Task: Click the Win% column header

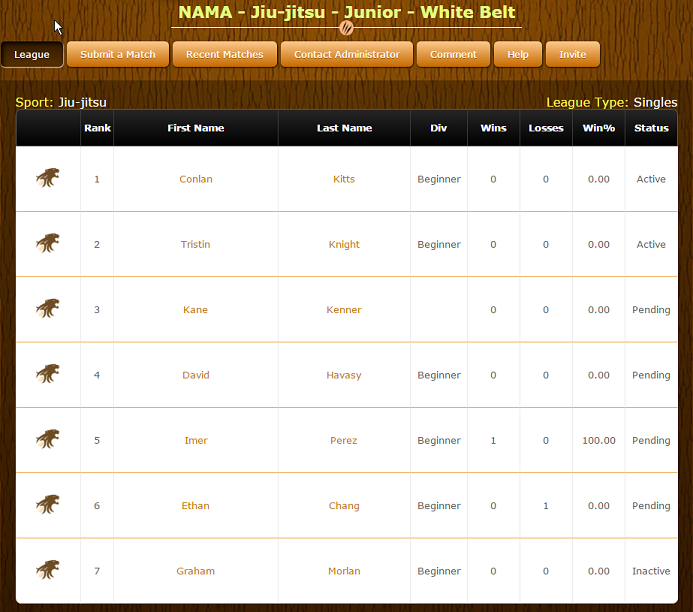Action: [x=598, y=128]
